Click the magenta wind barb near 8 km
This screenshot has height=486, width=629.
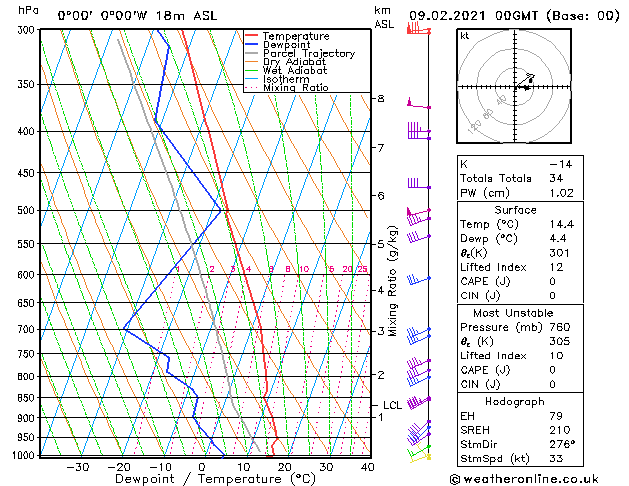point(418,105)
